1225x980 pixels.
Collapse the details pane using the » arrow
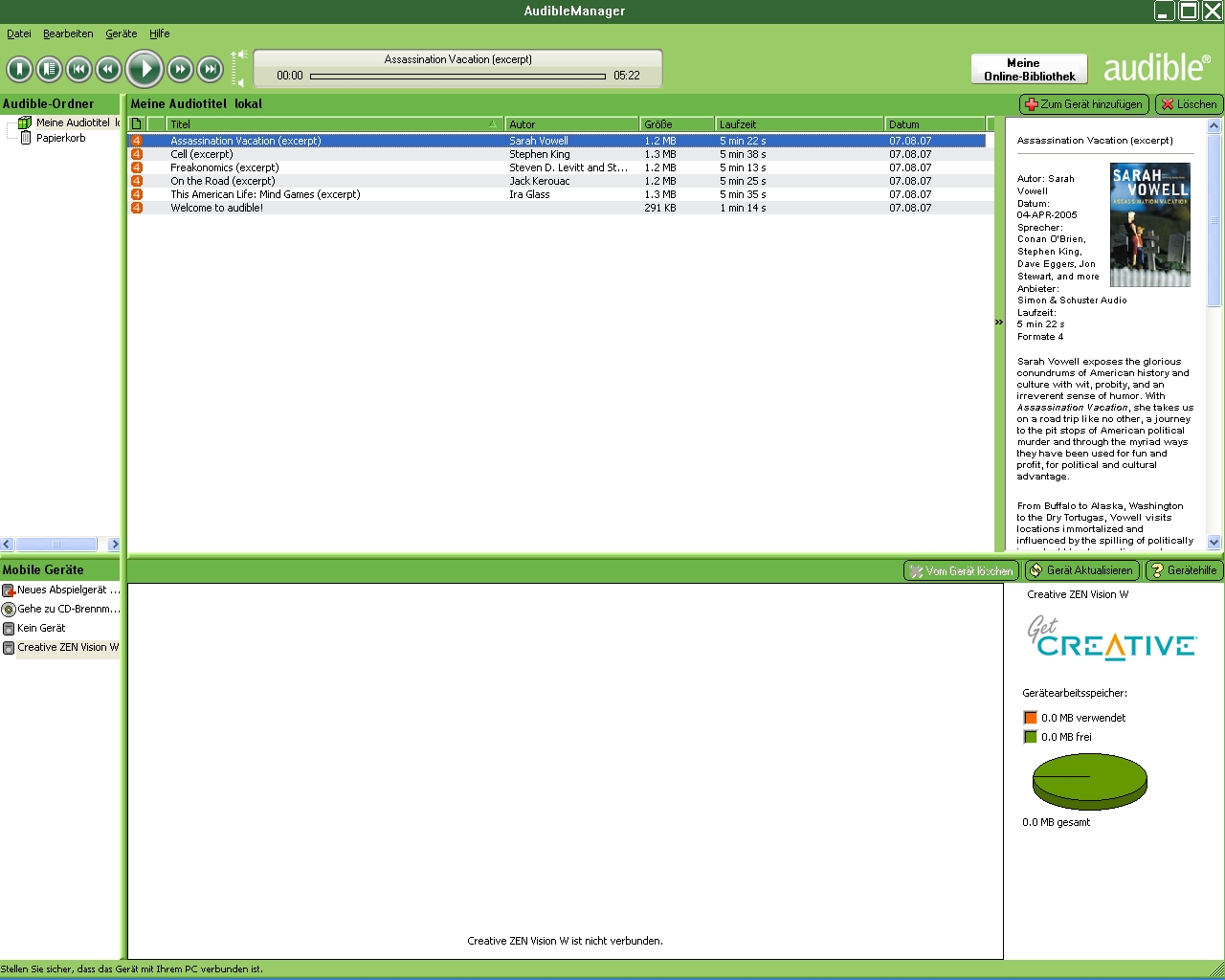[x=999, y=323]
